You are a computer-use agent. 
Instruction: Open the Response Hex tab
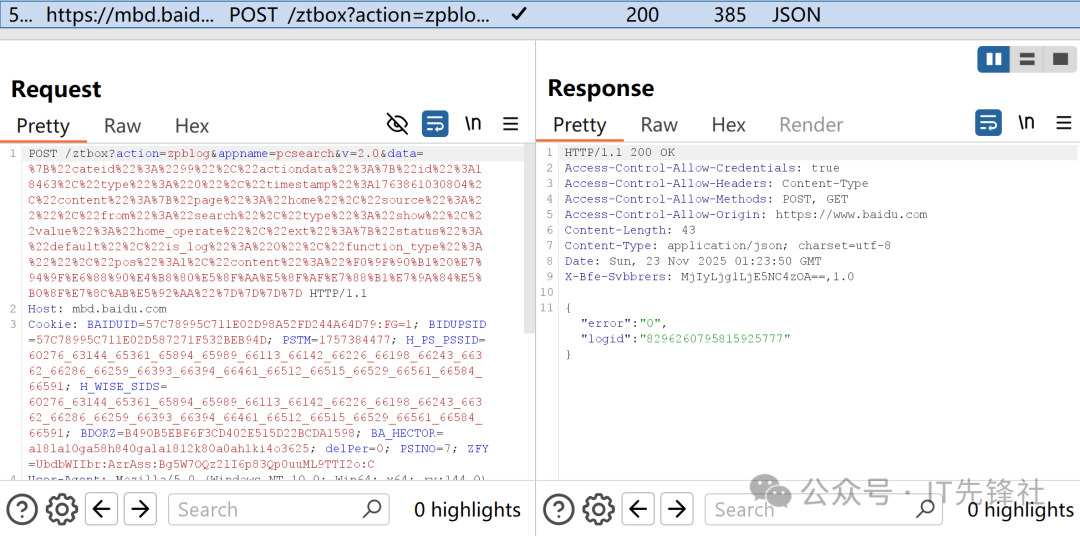pyautogui.click(x=729, y=125)
